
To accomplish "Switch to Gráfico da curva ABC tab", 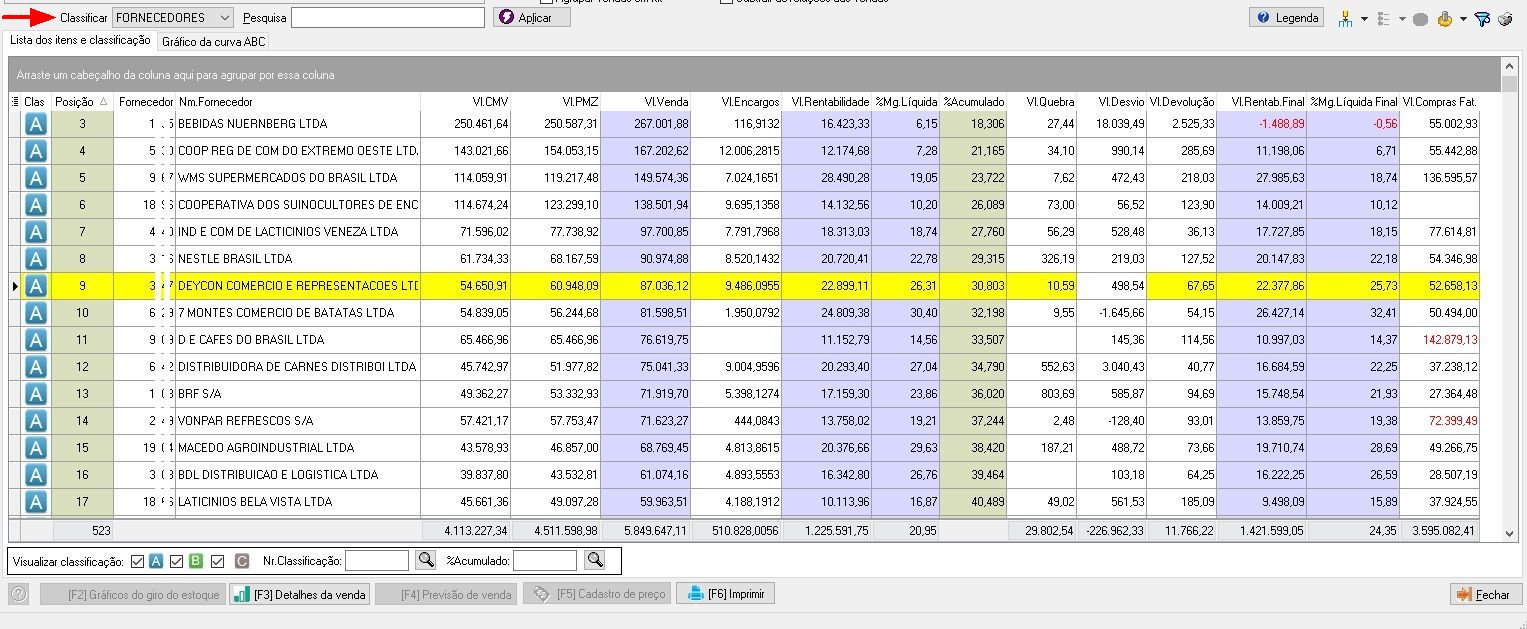I will click(213, 42).
